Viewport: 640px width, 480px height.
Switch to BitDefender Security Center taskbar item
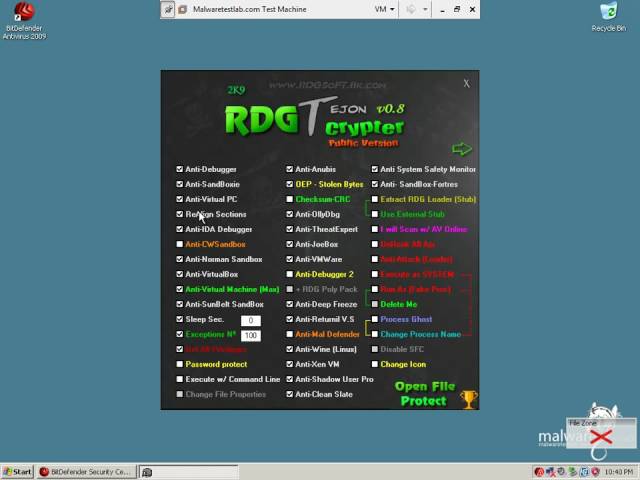point(86,472)
